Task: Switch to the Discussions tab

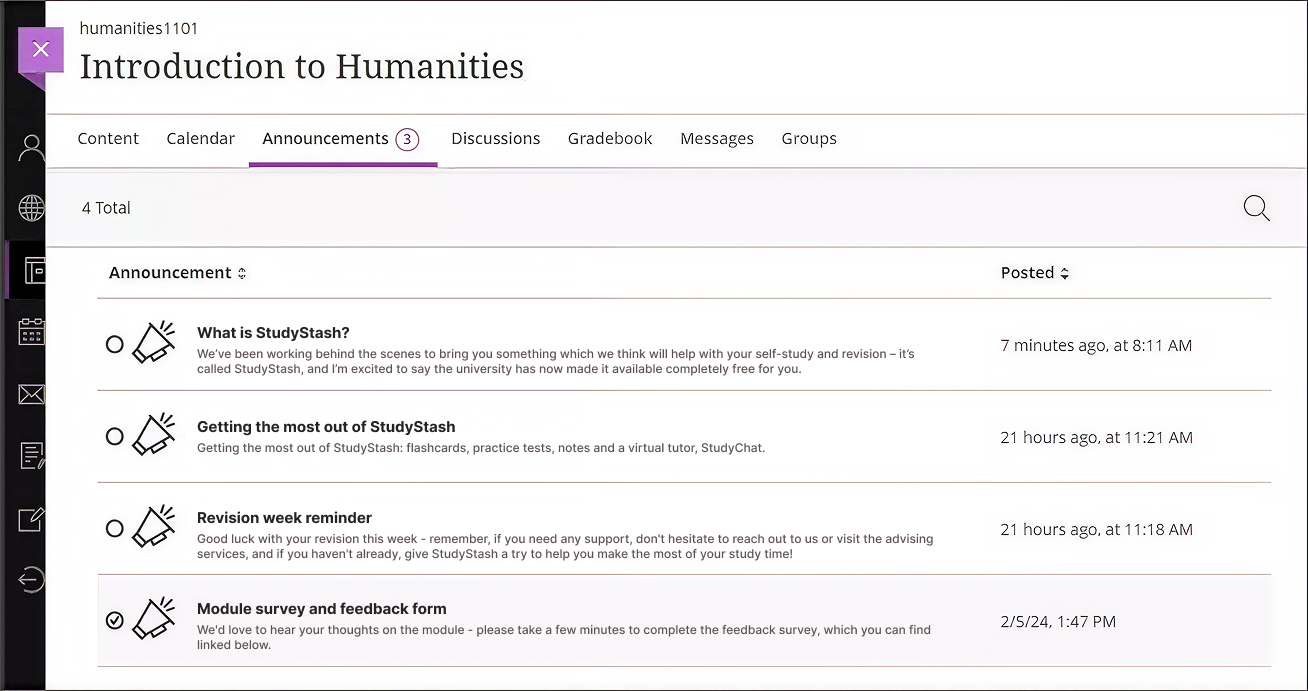Action: point(496,139)
